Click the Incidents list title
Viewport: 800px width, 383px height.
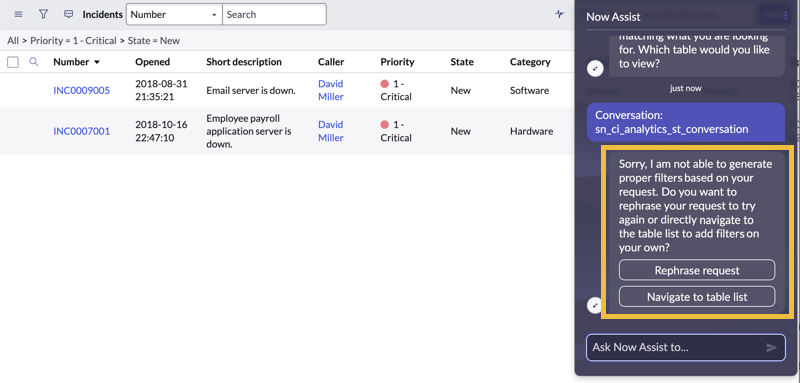coord(103,14)
